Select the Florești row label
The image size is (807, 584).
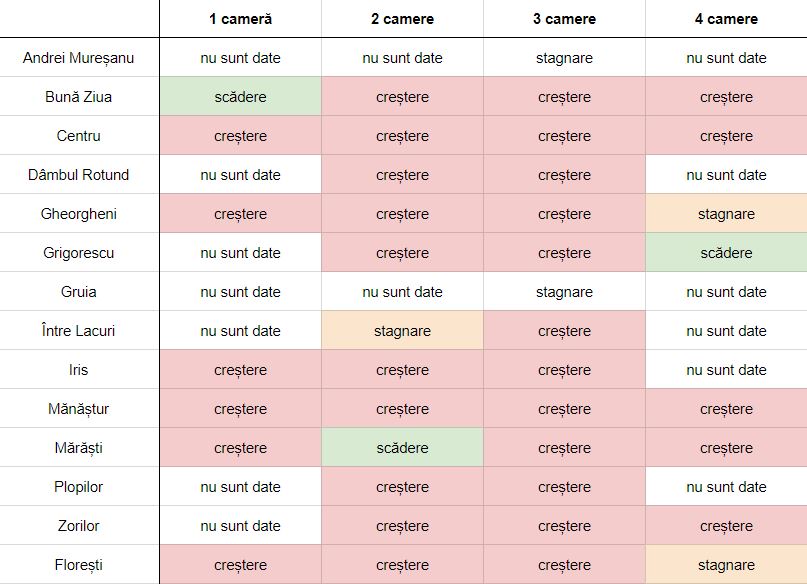click(78, 565)
